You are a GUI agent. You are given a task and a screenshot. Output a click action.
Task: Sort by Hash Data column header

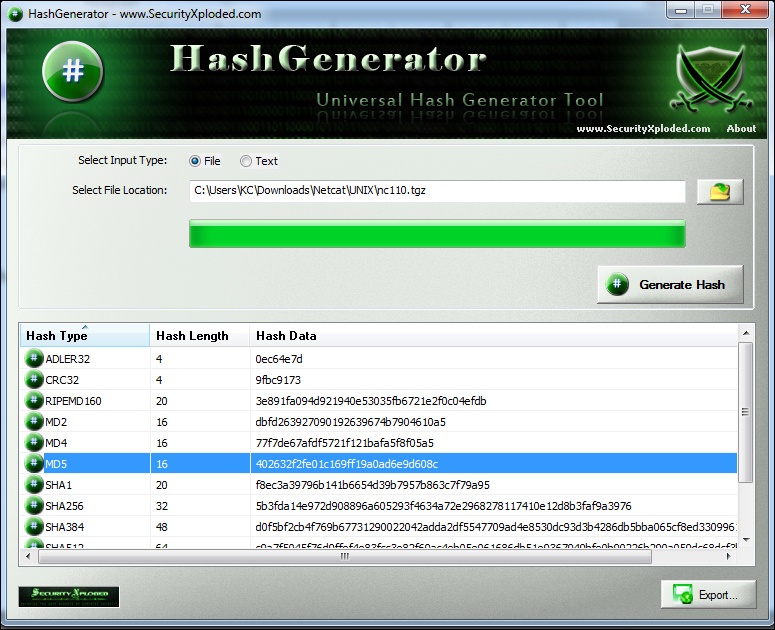[493, 336]
